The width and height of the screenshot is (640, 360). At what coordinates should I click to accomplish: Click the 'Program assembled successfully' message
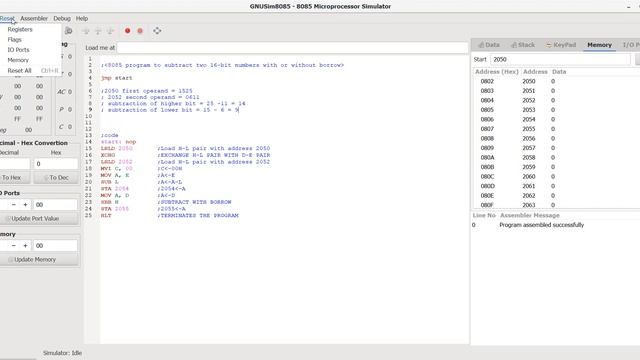pos(541,225)
